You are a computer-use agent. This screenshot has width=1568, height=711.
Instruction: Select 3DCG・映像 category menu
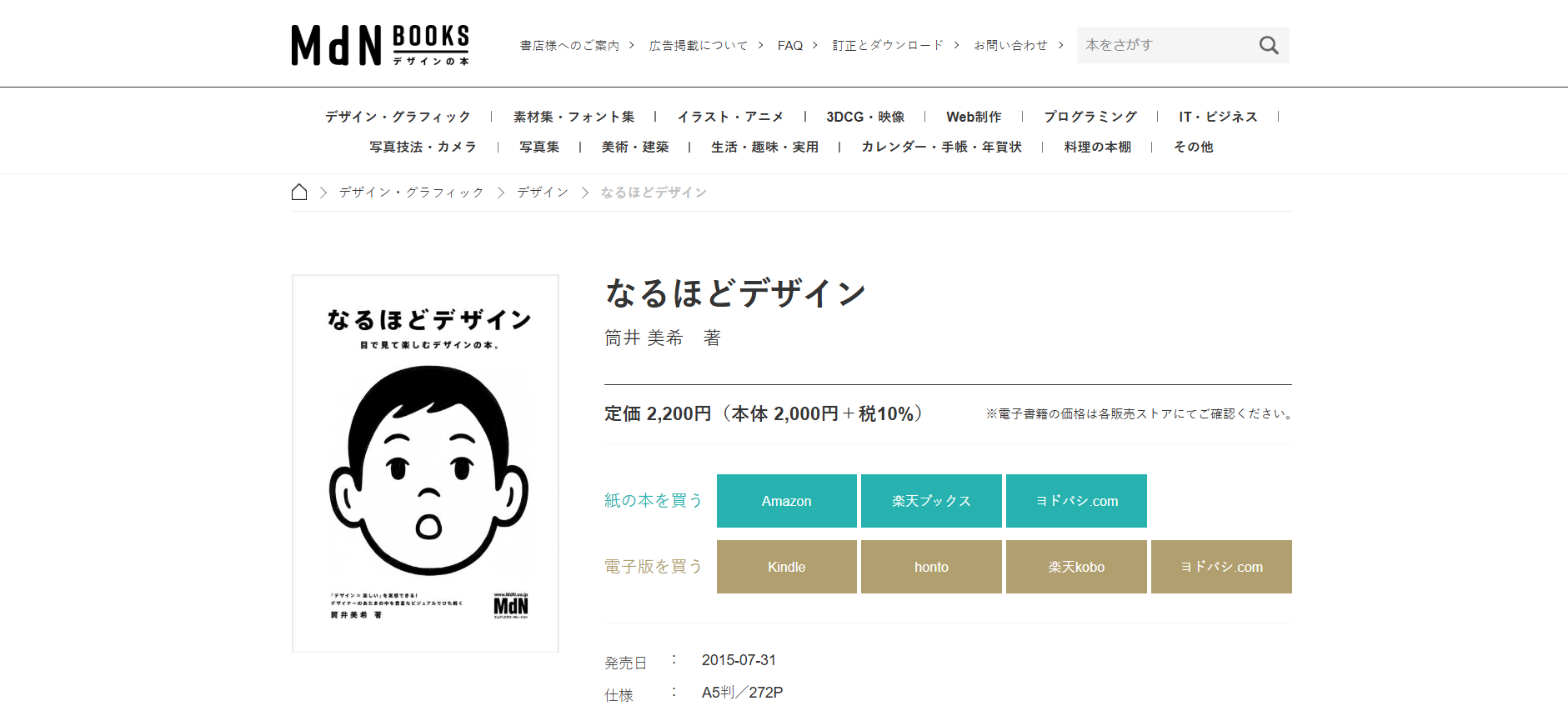[x=865, y=117]
